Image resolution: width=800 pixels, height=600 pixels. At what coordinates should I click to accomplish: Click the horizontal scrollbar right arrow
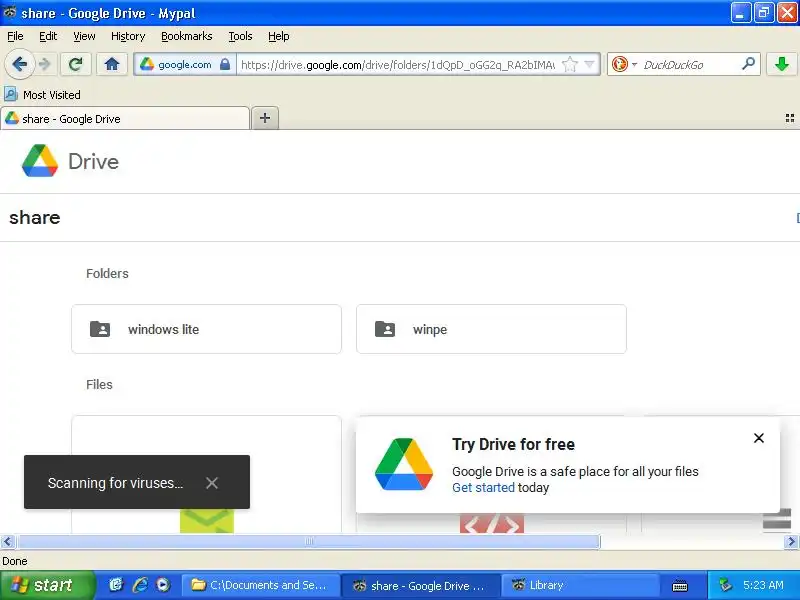(791, 541)
